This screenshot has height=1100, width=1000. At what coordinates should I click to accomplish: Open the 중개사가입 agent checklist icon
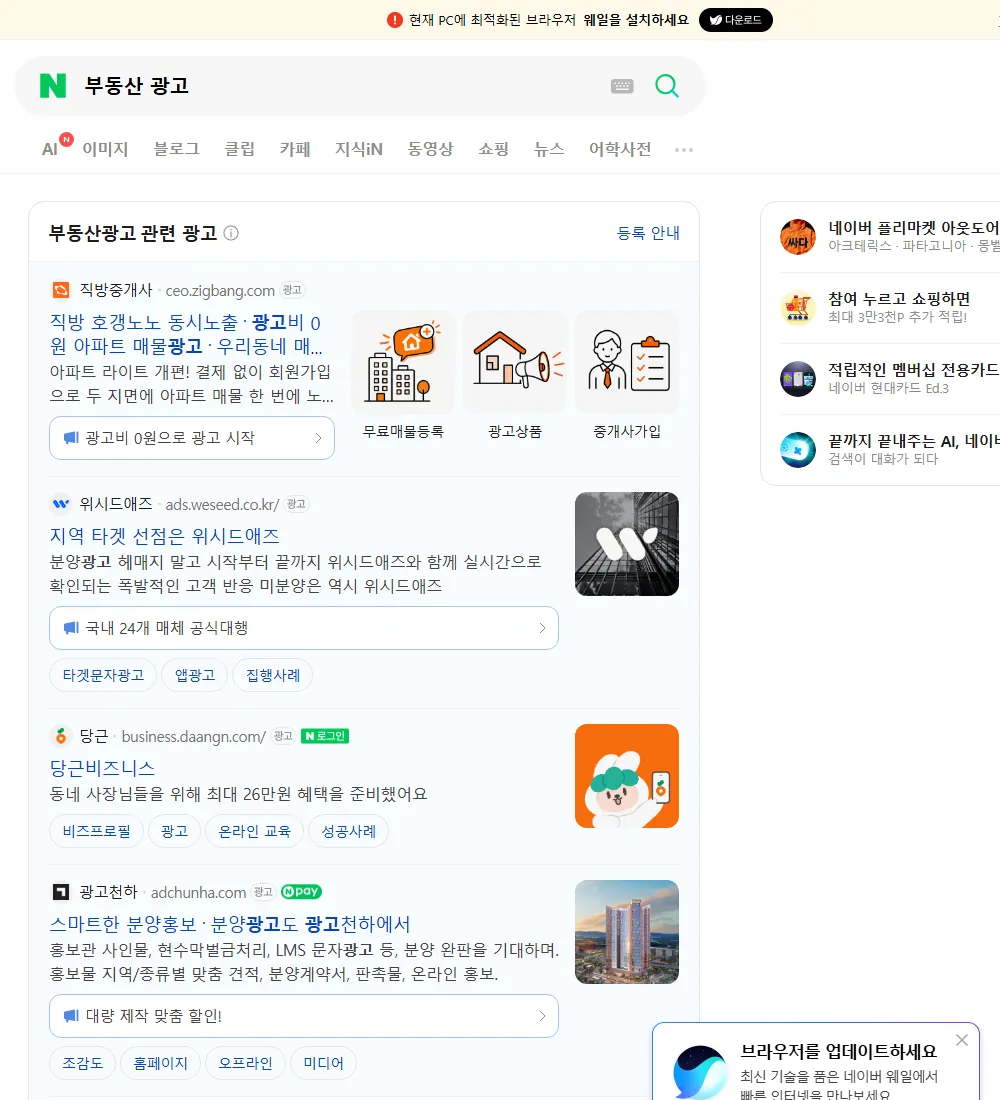pos(627,362)
